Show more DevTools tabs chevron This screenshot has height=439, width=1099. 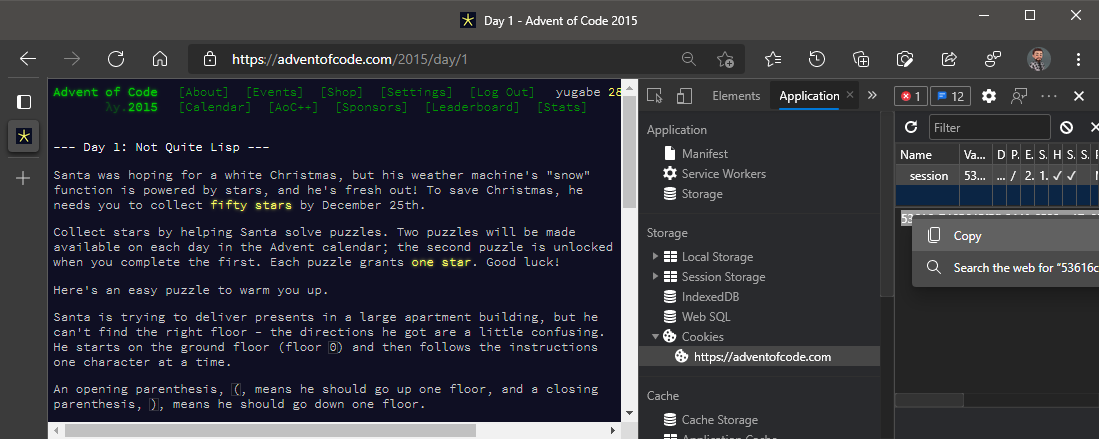[x=872, y=95]
